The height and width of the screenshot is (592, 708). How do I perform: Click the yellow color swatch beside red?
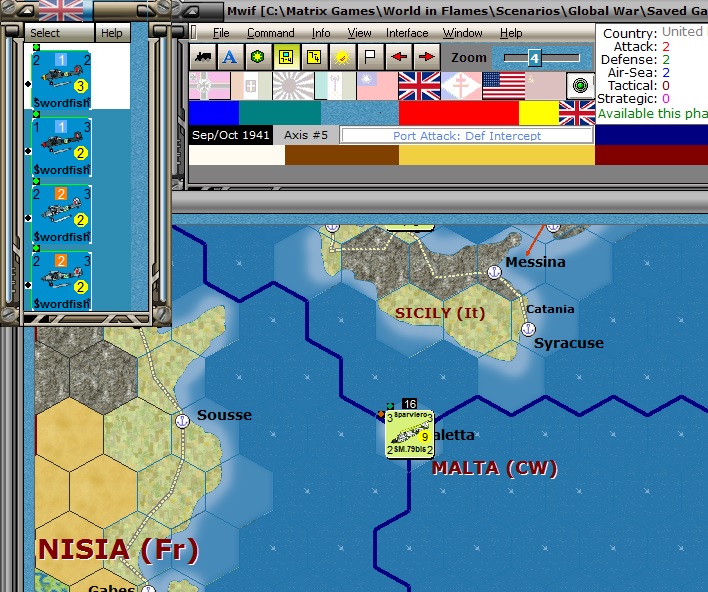[539, 113]
